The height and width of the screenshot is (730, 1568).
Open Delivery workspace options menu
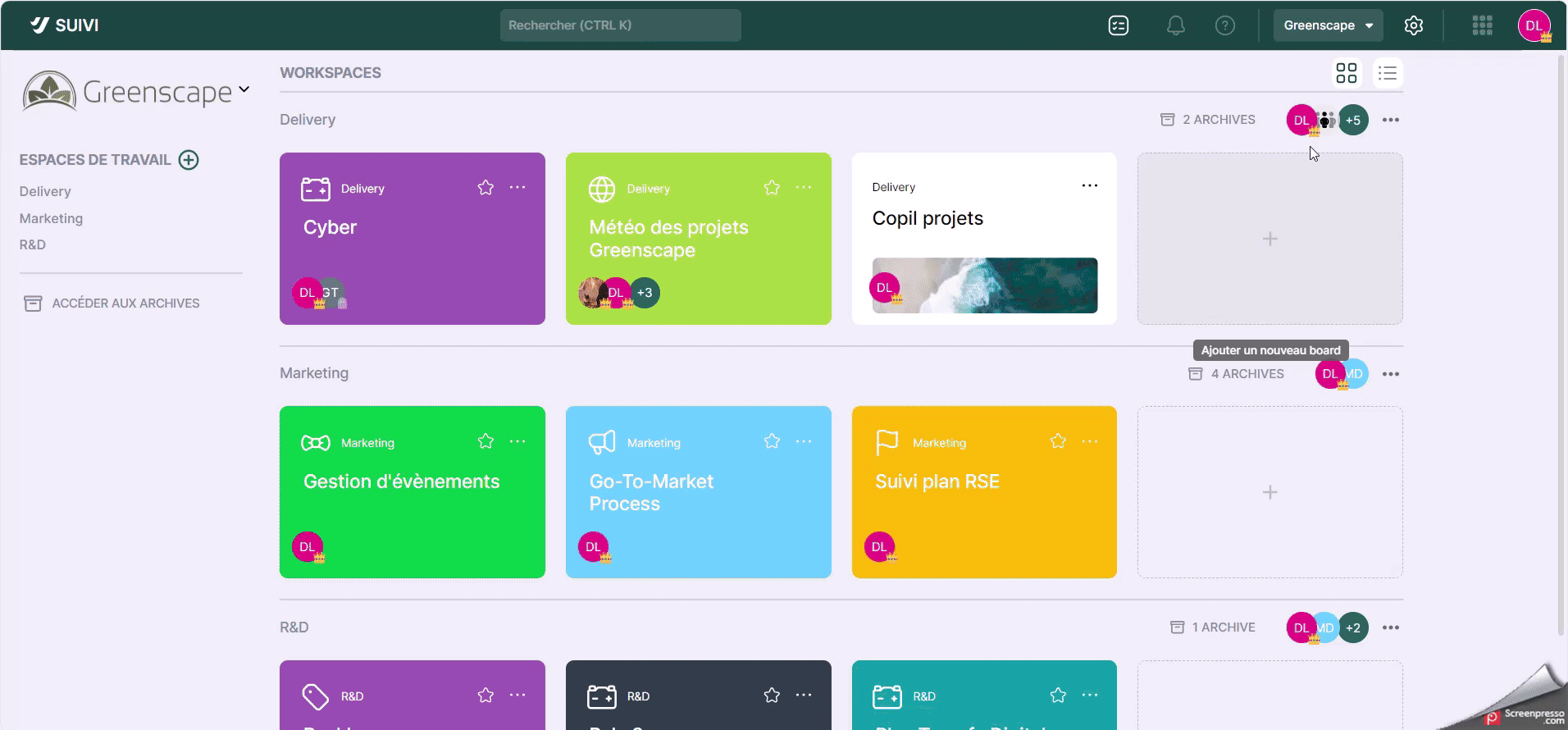(1390, 120)
